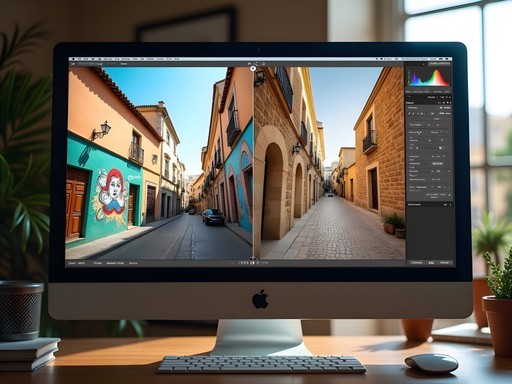Click the highlighted value field in the adjustments panel
This screenshot has height=384, width=512.
pos(437,164)
